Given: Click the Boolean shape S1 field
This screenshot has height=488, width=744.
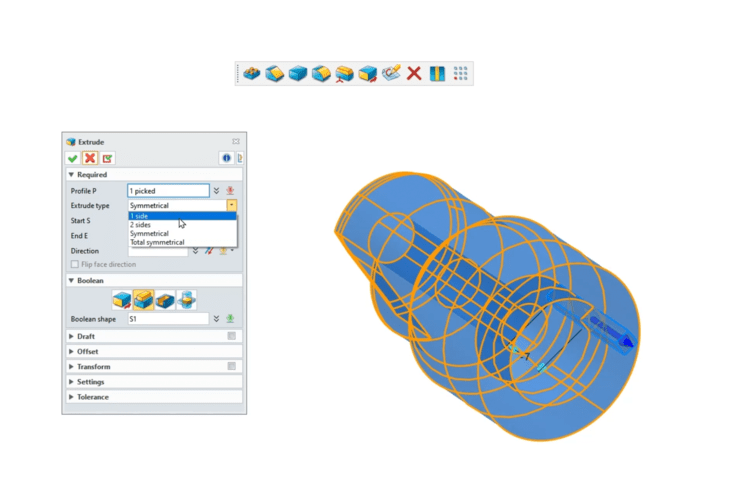Looking at the screenshot, I should coord(168,319).
